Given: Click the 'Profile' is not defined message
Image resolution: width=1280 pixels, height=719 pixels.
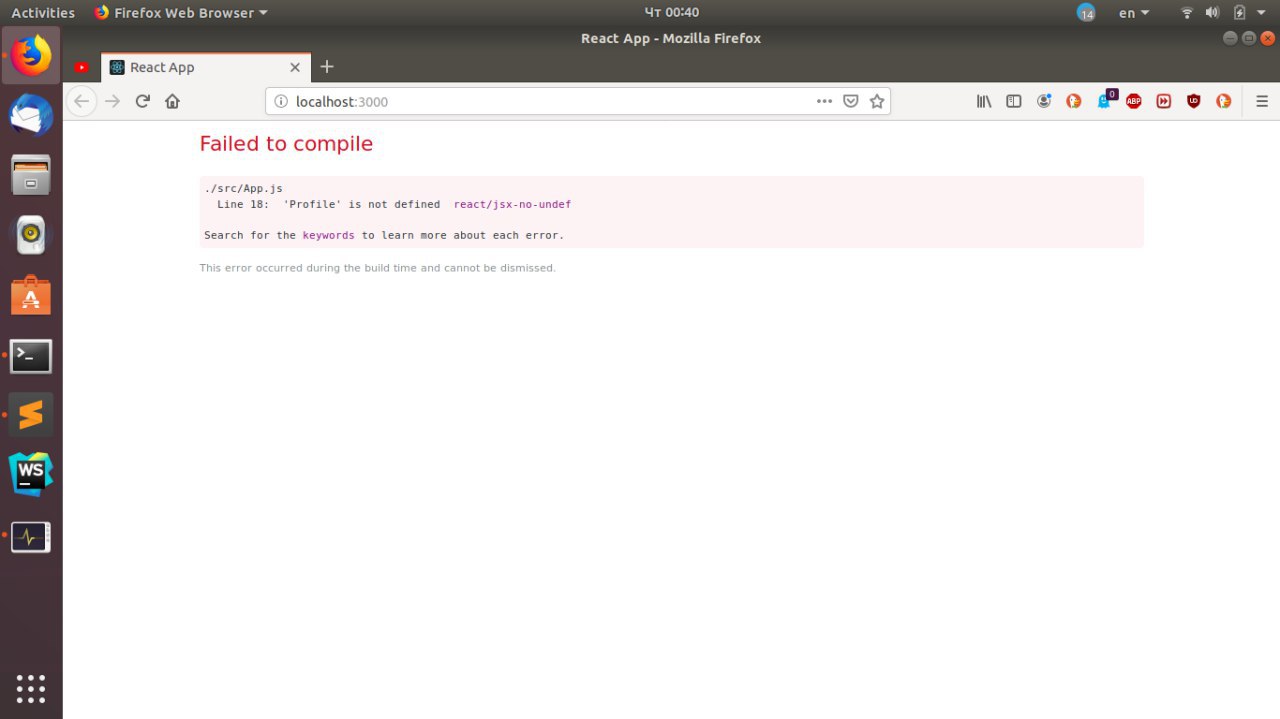Looking at the screenshot, I should tap(362, 204).
